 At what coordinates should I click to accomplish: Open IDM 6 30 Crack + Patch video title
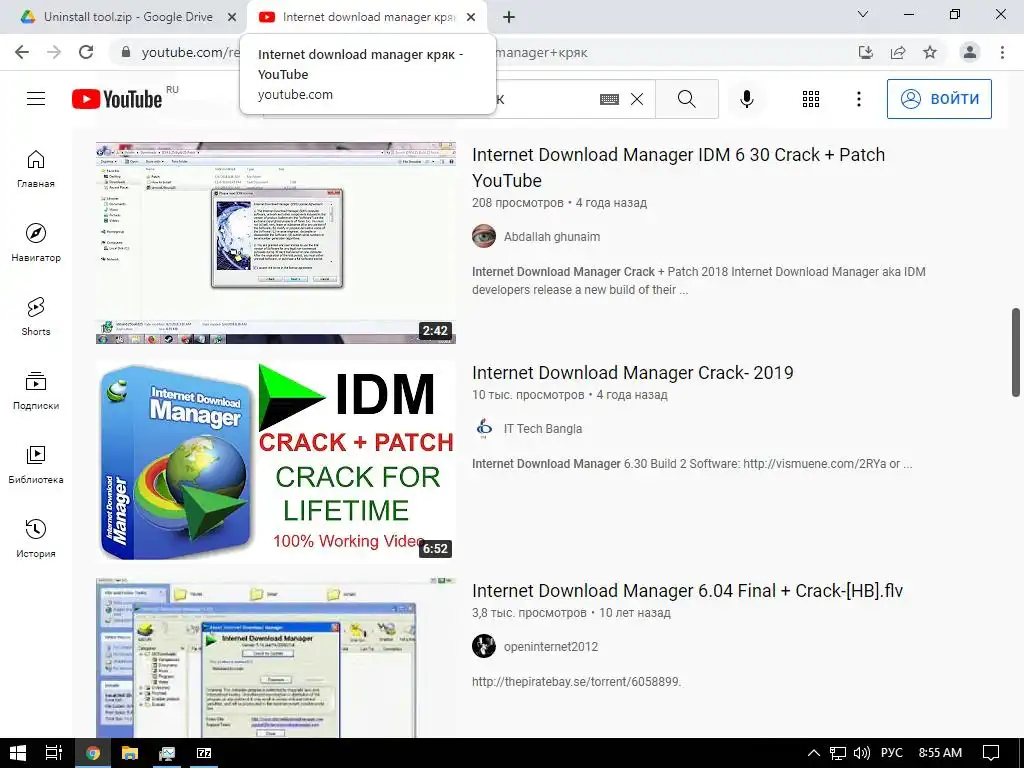click(x=678, y=167)
